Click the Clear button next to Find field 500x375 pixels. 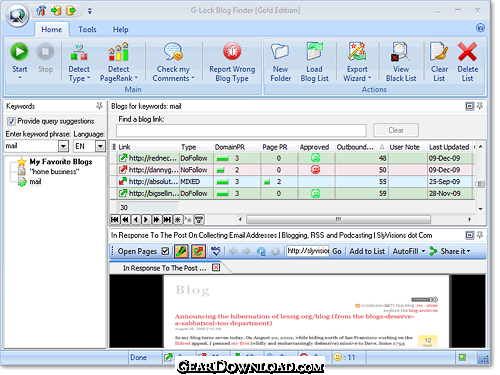tap(396, 130)
